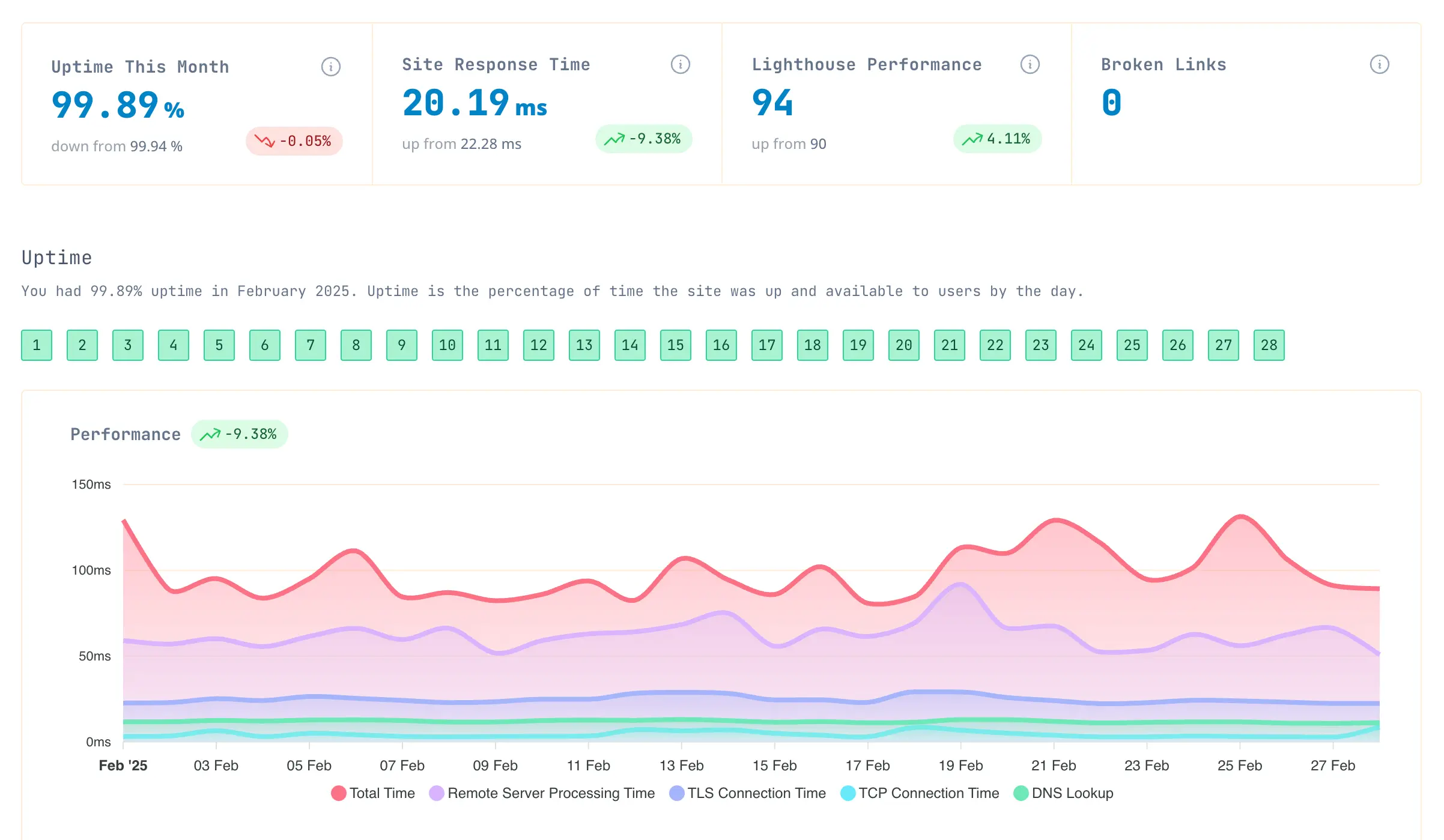Toggle DNS Lookup legend entry
The height and width of the screenshot is (840, 1444).
[1063, 793]
